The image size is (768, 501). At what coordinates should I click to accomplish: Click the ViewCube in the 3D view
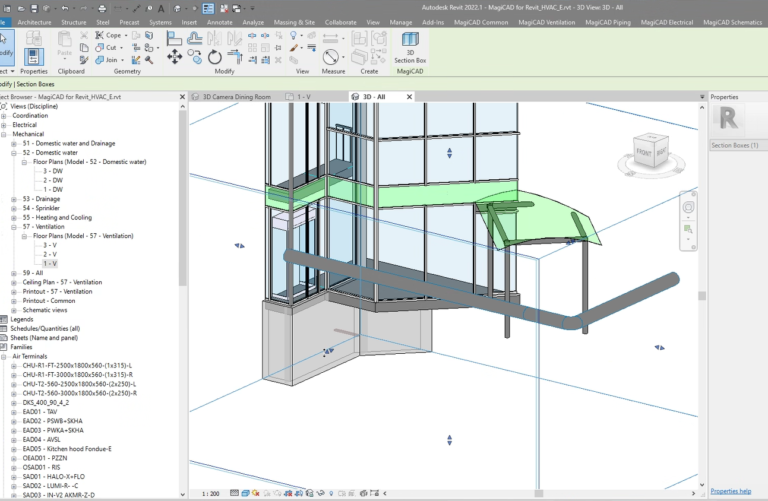pyautogui.click(x=650, y=151)
